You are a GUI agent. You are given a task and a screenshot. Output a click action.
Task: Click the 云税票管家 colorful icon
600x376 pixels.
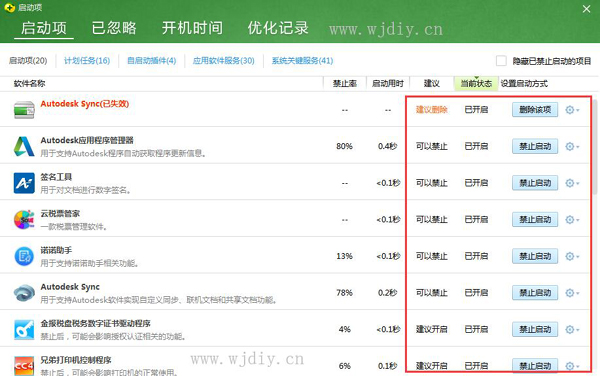coord(24,220)
